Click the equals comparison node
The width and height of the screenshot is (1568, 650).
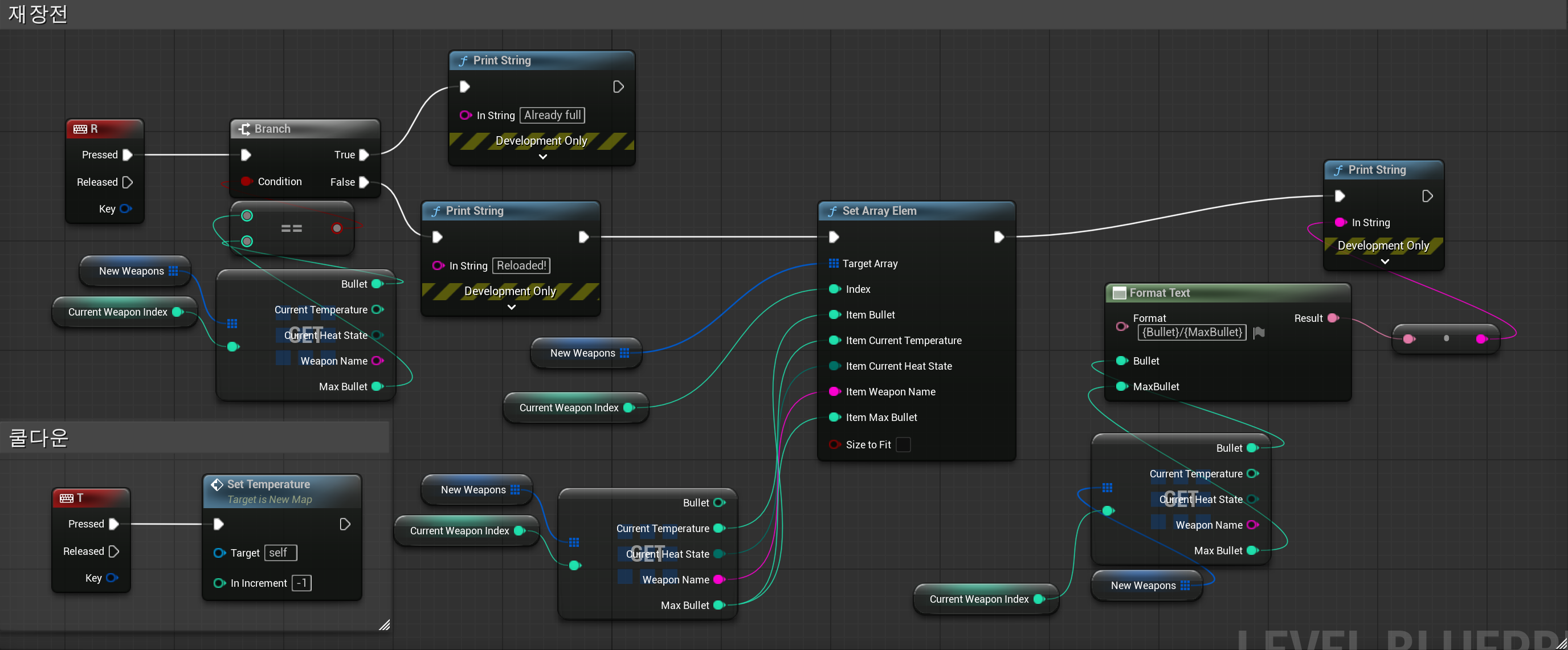click(x=291, y=229)
